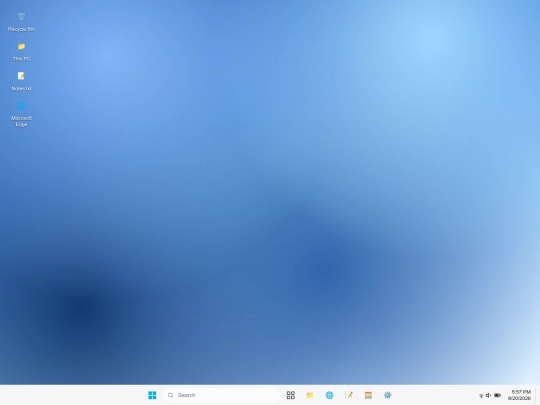
Task: Select the Microsoft Edge desktop shortcut
Action: click(x=21, y=114)
